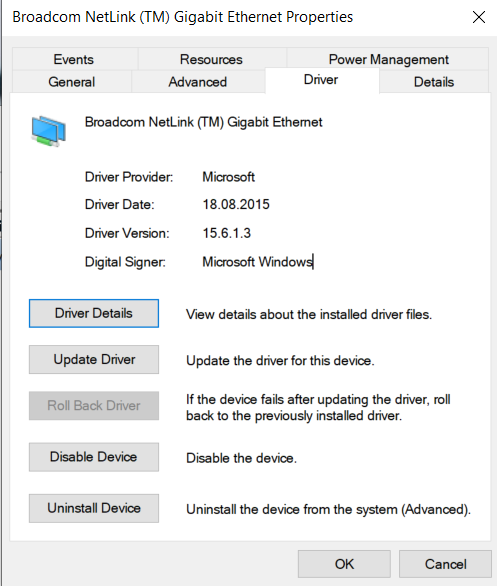Confirm the dialog with OK

click(344, 564)
